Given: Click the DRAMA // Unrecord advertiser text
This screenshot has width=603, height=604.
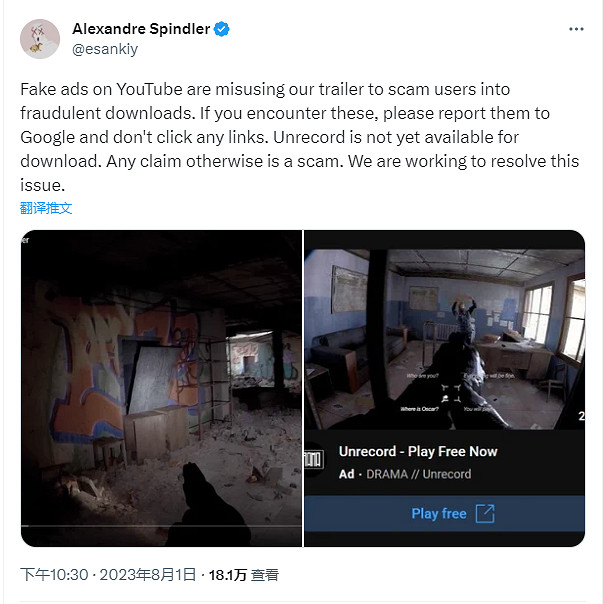Looking at the screenshot, I should click(x=418, y=474).
